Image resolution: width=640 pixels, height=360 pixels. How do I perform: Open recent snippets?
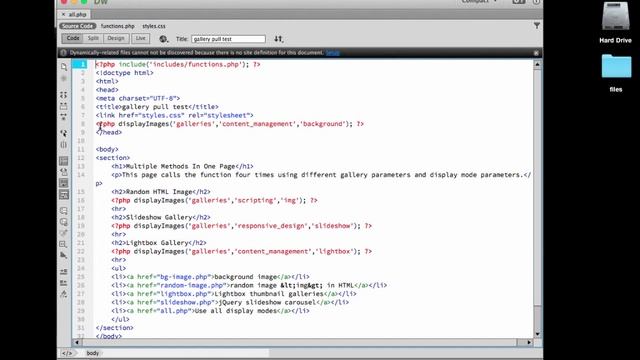tap(64, 244)
